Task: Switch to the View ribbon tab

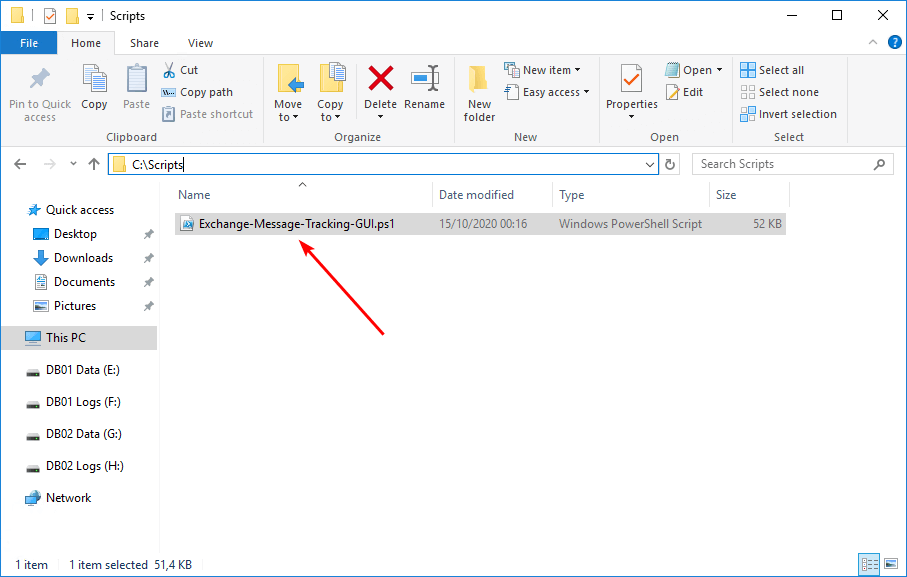Action: (x=200, y=43)
